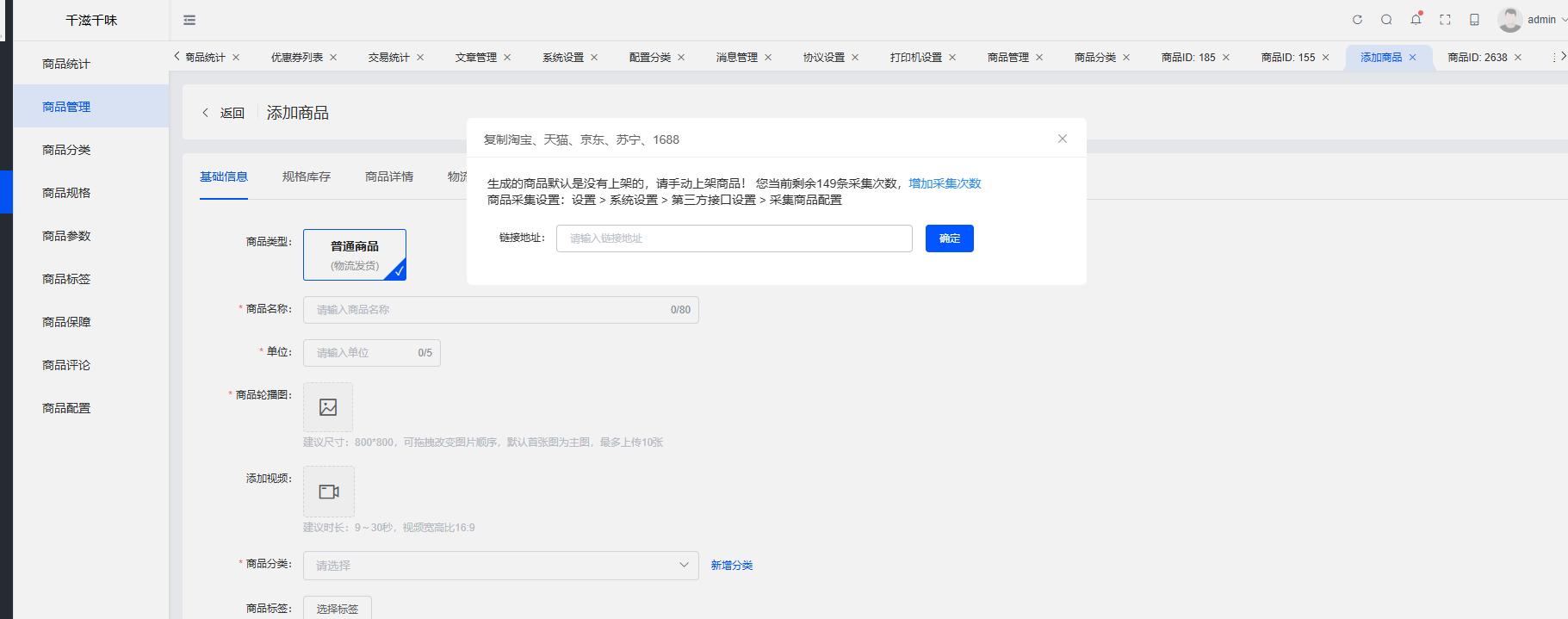
Task: Open notifications bell icon
Action: coord(1416,20)
